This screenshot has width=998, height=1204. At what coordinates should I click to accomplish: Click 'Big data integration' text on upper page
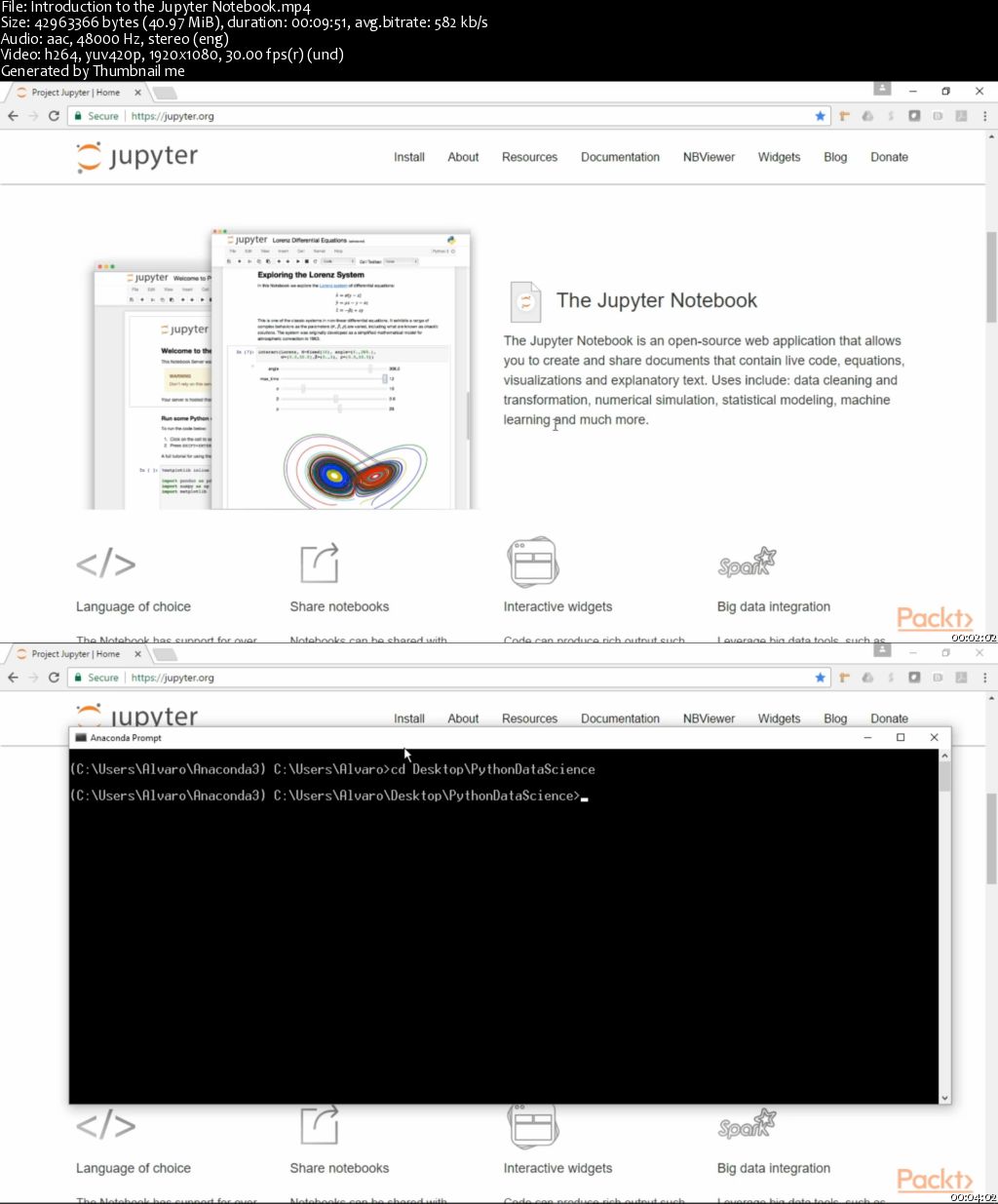(774, 606)
